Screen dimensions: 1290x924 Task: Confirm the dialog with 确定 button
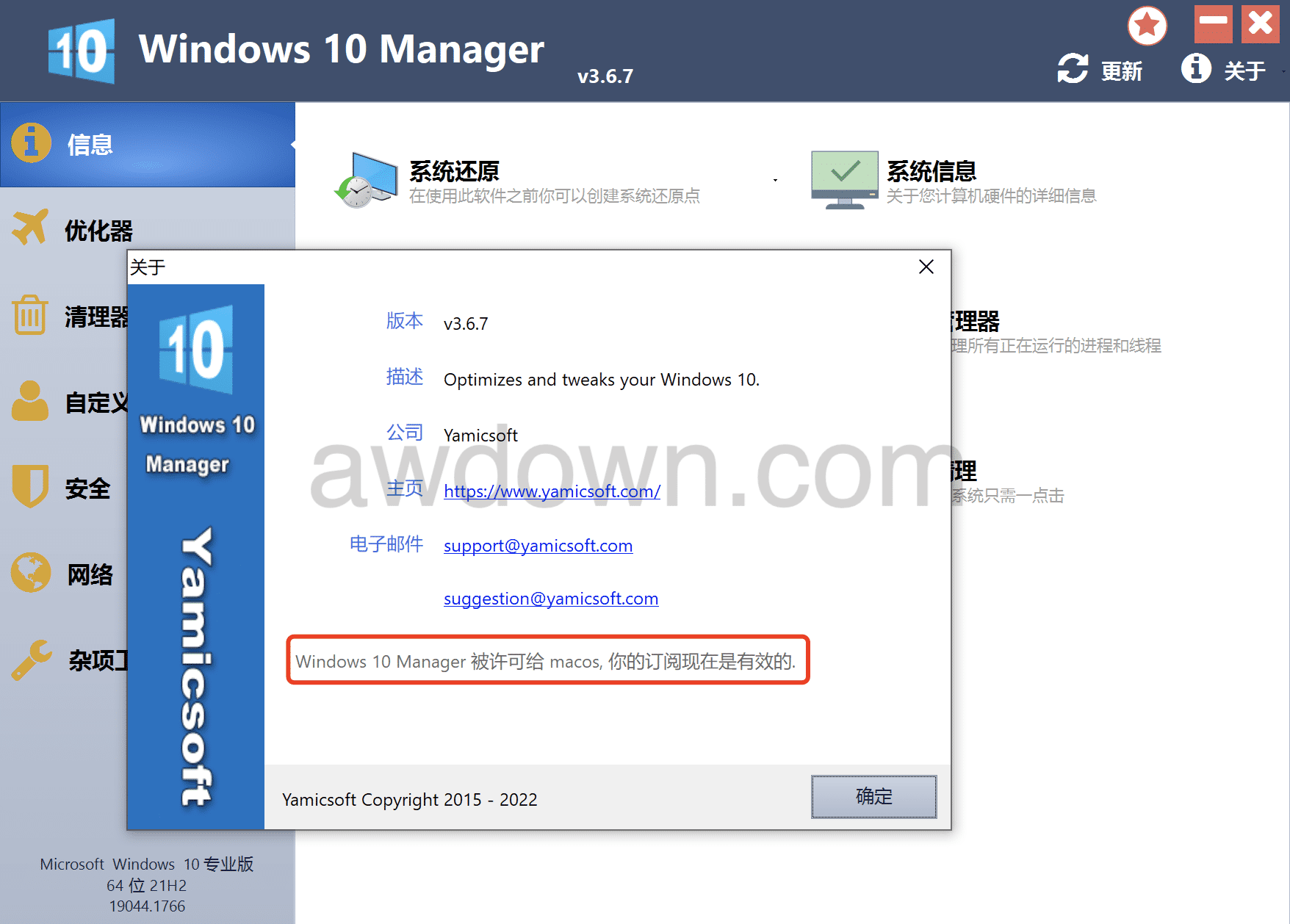pos(873,797)
